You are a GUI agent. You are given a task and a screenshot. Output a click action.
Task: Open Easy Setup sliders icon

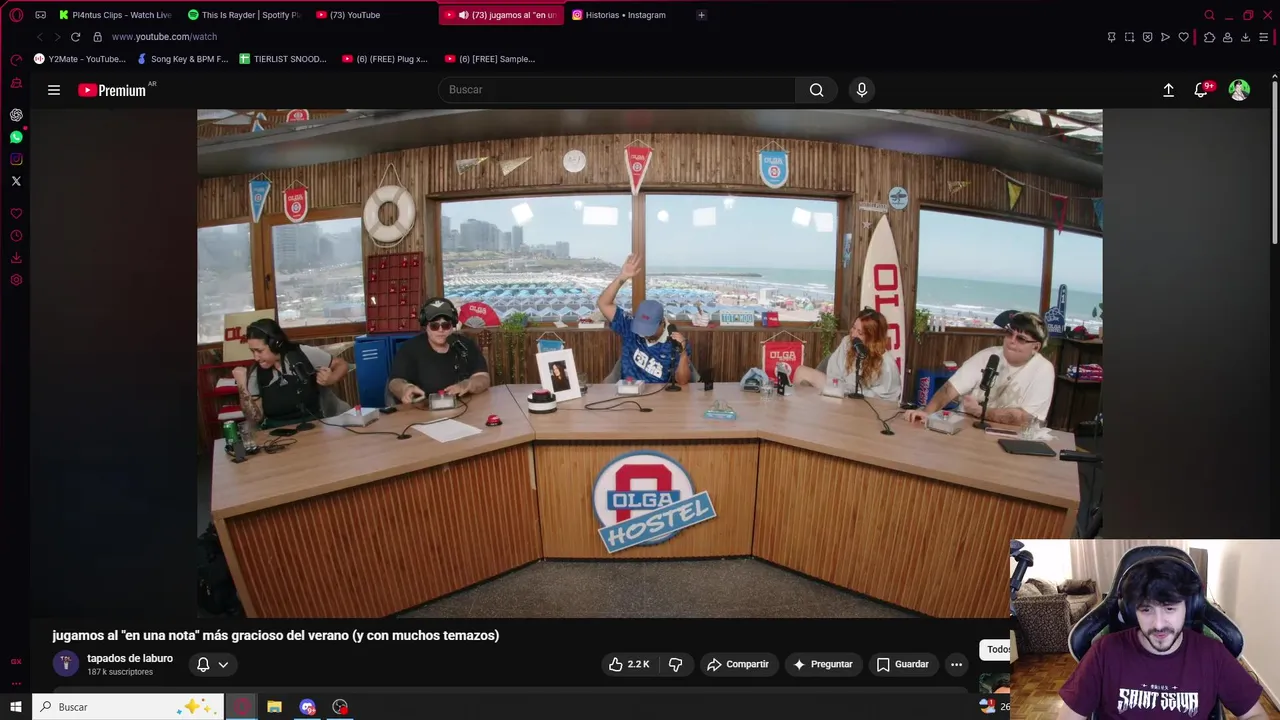(1264, 37)
